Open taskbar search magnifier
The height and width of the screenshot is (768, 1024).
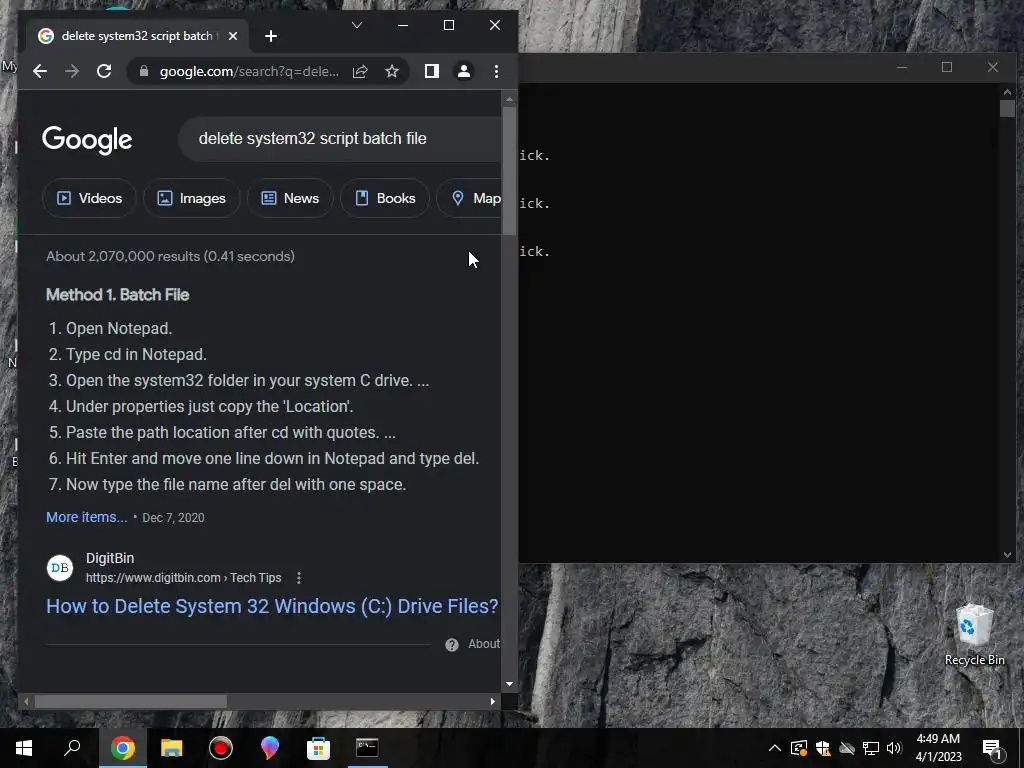(x=72, y=748)
